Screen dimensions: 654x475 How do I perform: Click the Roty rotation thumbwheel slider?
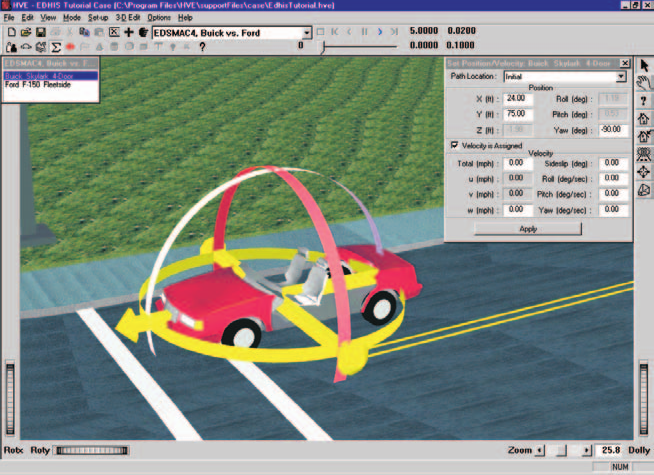tap(92, 450)
